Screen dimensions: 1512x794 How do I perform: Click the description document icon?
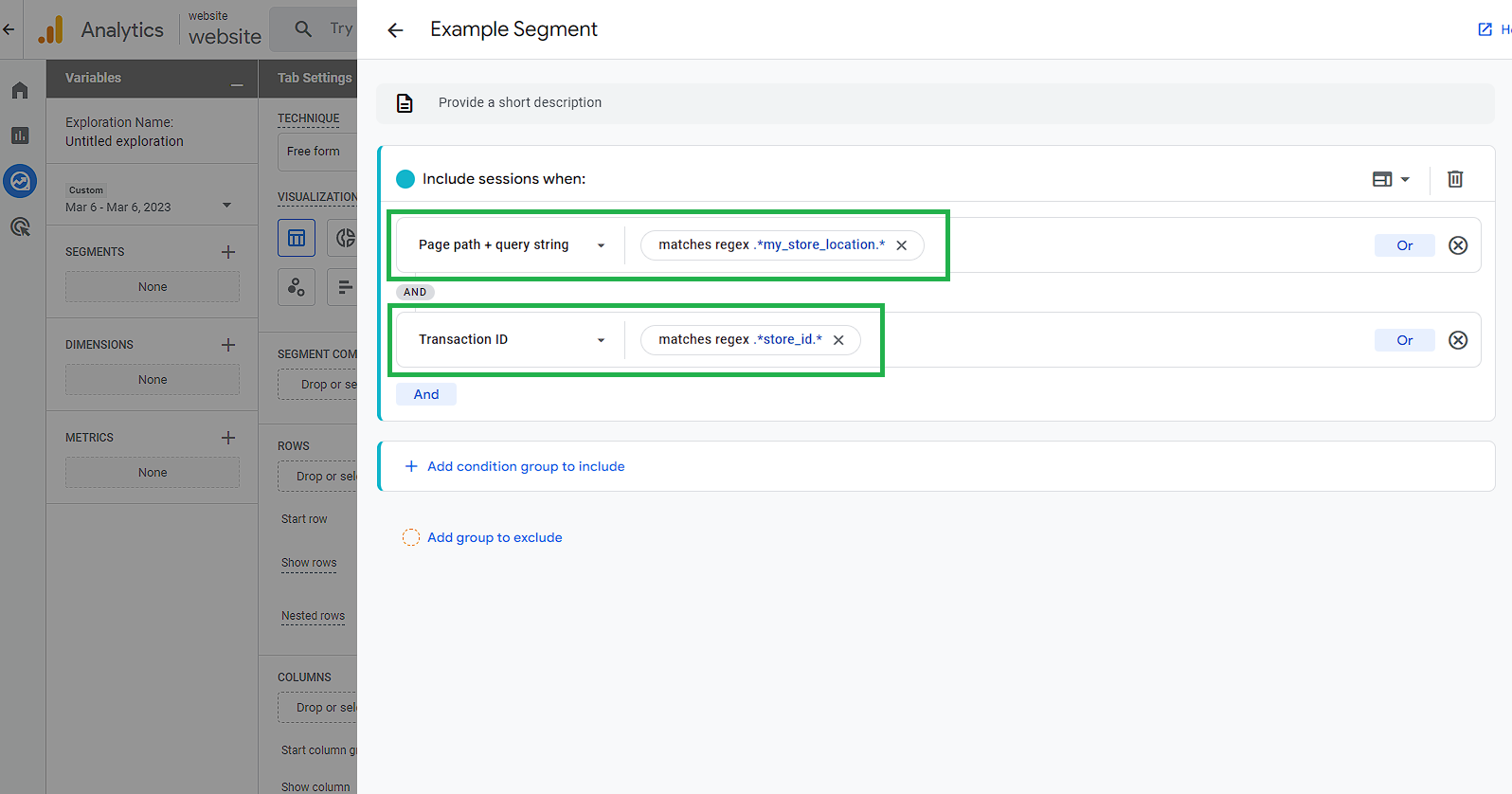click(405, 103)
